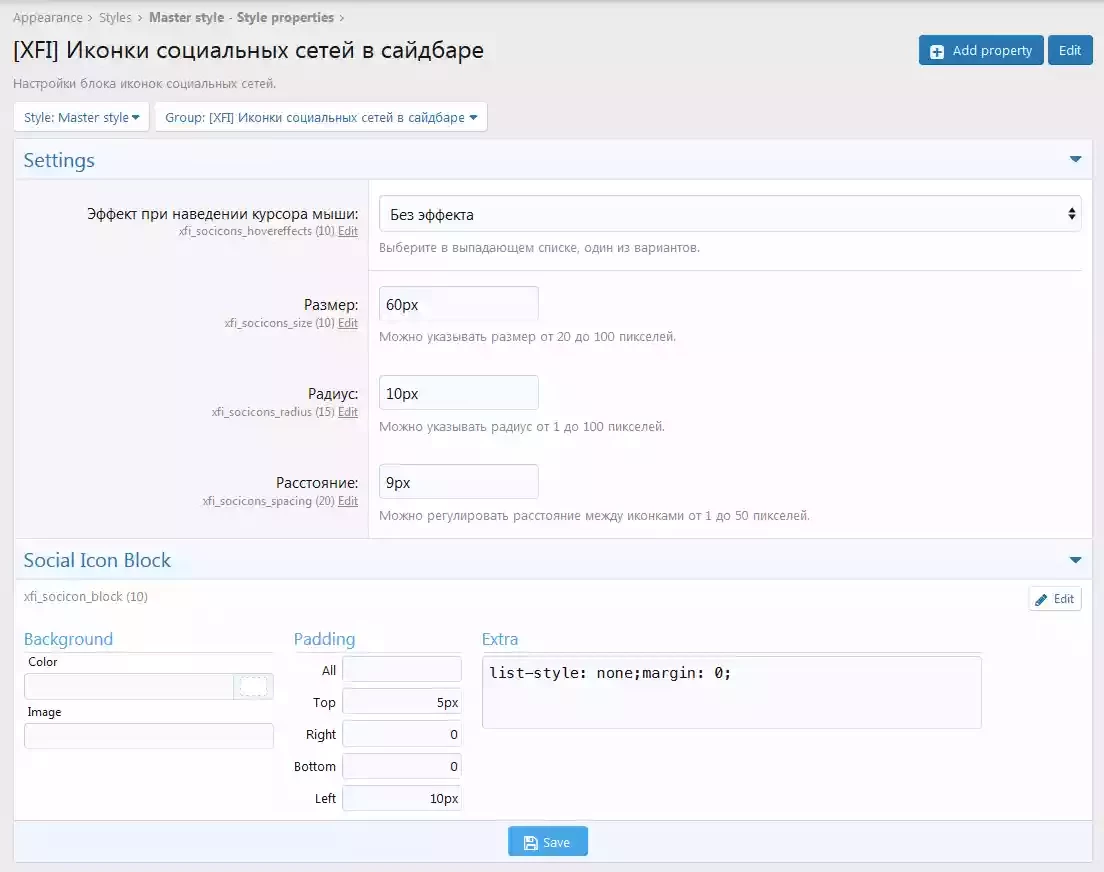Click the pencil icon beside Edit
The width and height of the screenshot is (1104, 872).
point(1041,599)
